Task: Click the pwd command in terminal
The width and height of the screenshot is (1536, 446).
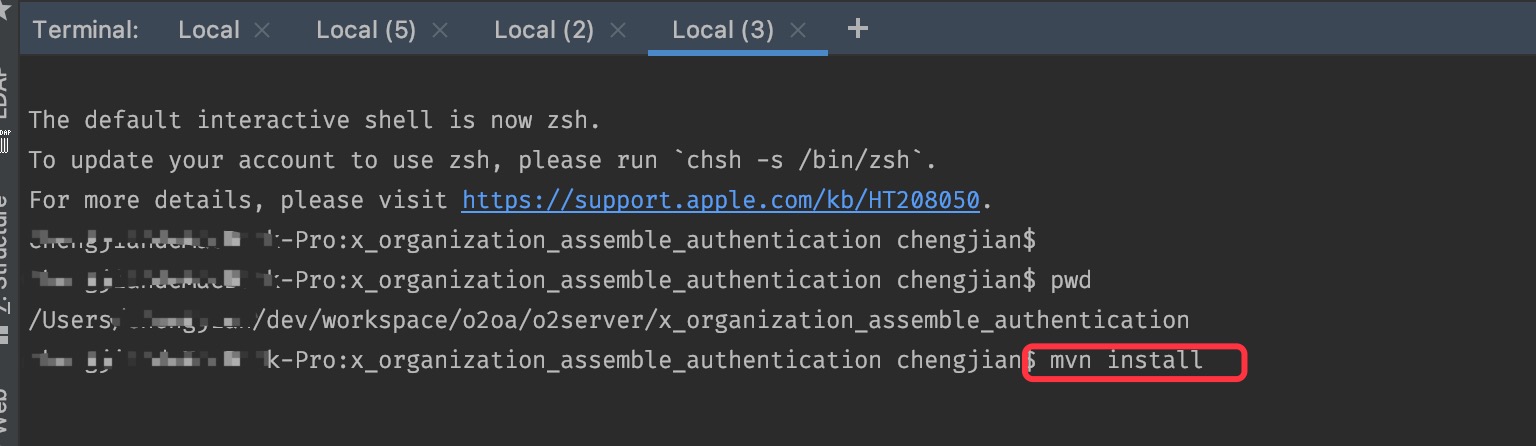Action: point(1070,280)
